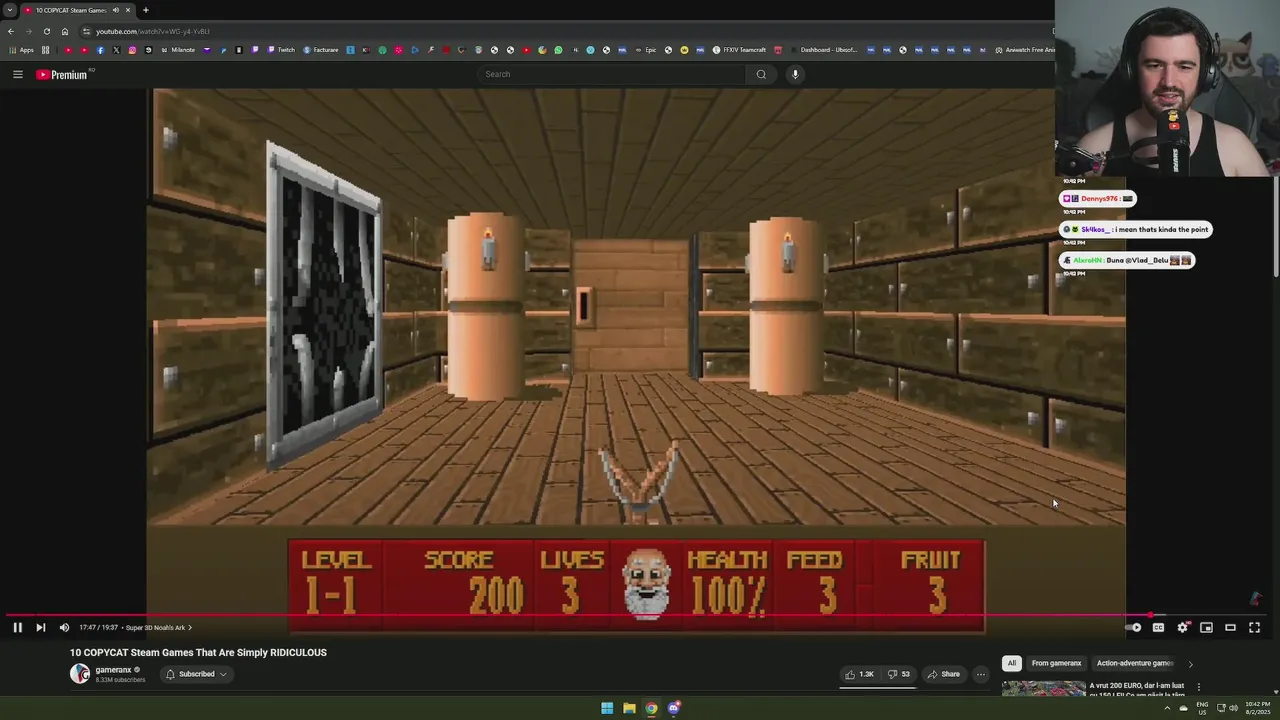Go to YouTube Premium home logo

tap(62, 74)
